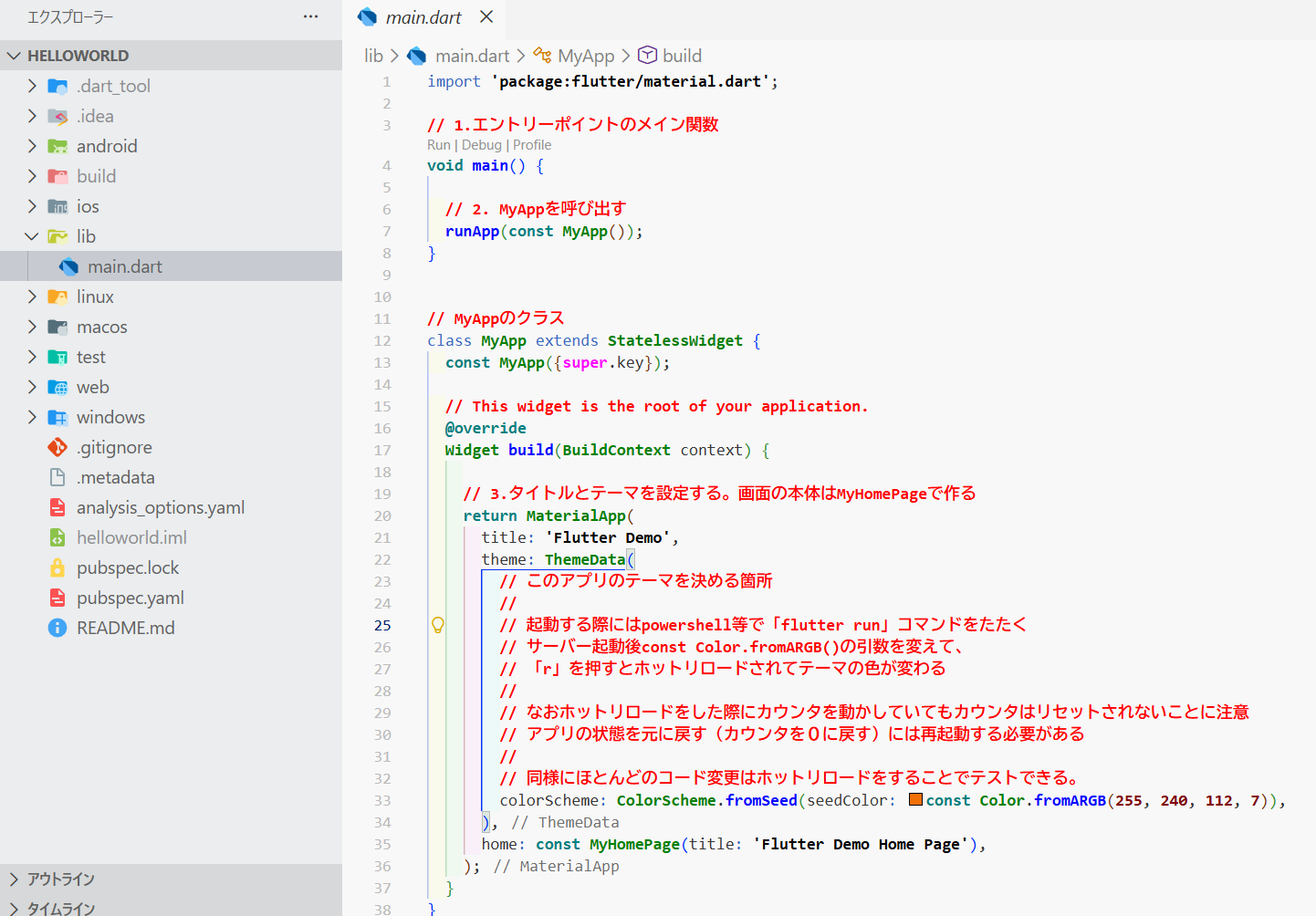The width and height of the screenshot is (1316, 916).
Task: Open the pubspec.lock file
Action: click(171, 567)
